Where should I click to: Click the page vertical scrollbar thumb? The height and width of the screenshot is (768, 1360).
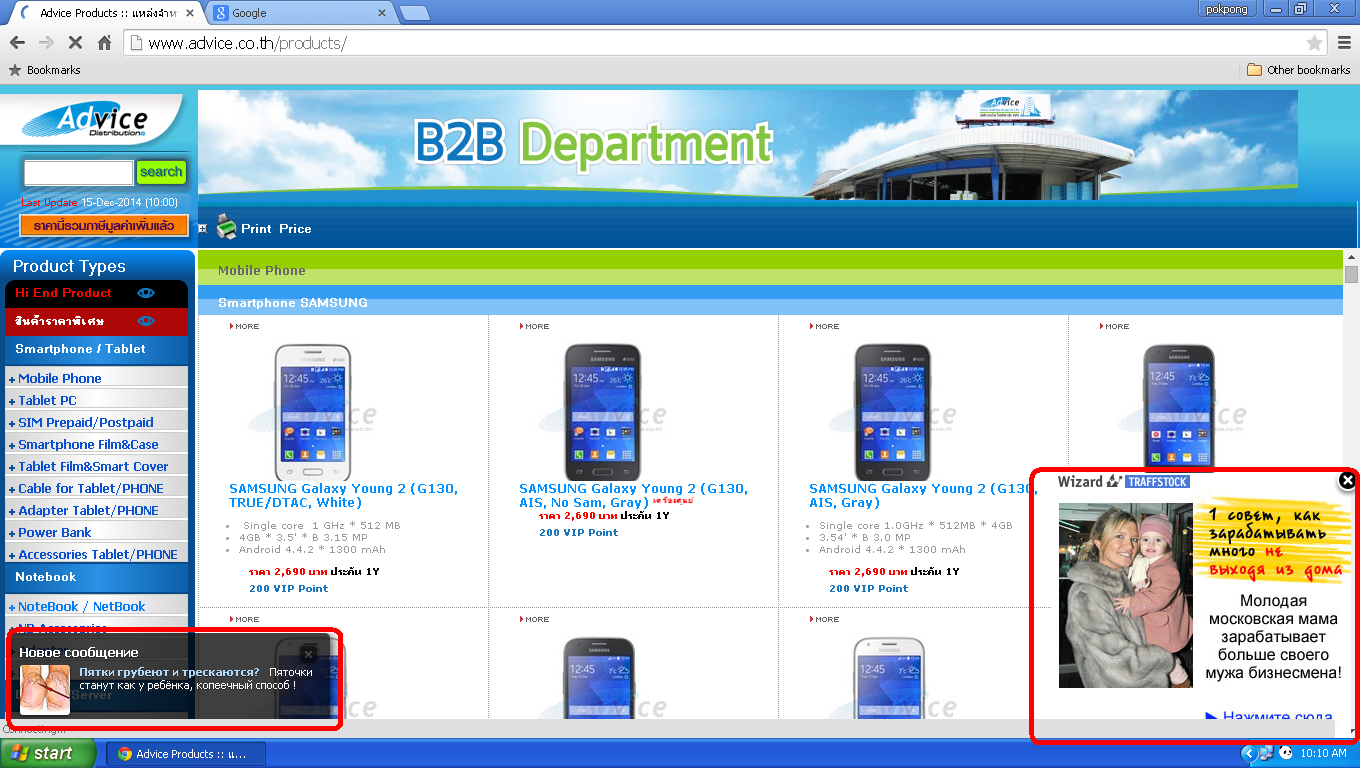pyautogui.click(x=1351, y=275)
